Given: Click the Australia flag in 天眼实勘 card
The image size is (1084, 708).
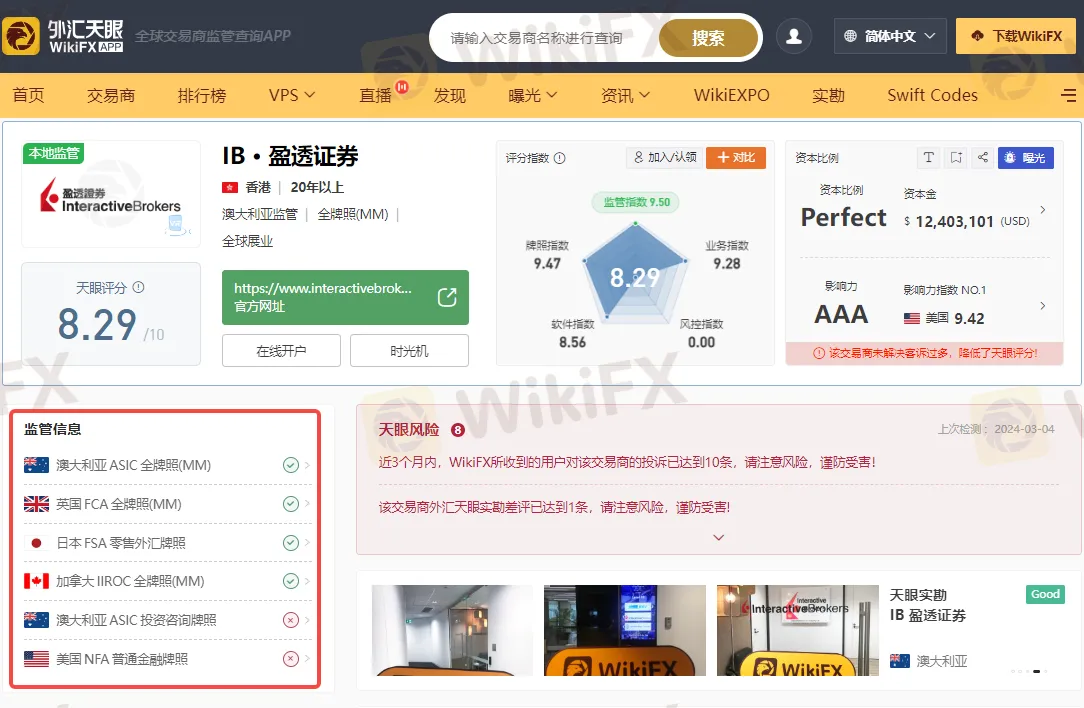Looking at the screenshot, I should tap(899, 661).
